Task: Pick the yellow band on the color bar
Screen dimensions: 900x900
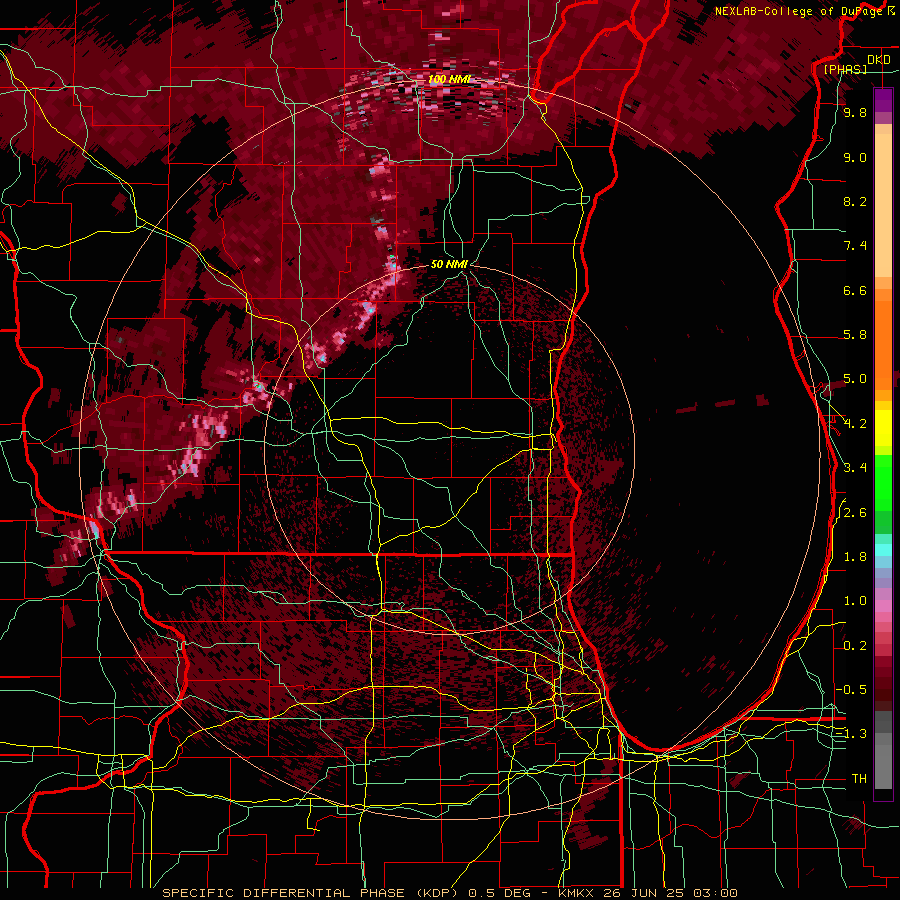Action: click(x=883, y=428)
